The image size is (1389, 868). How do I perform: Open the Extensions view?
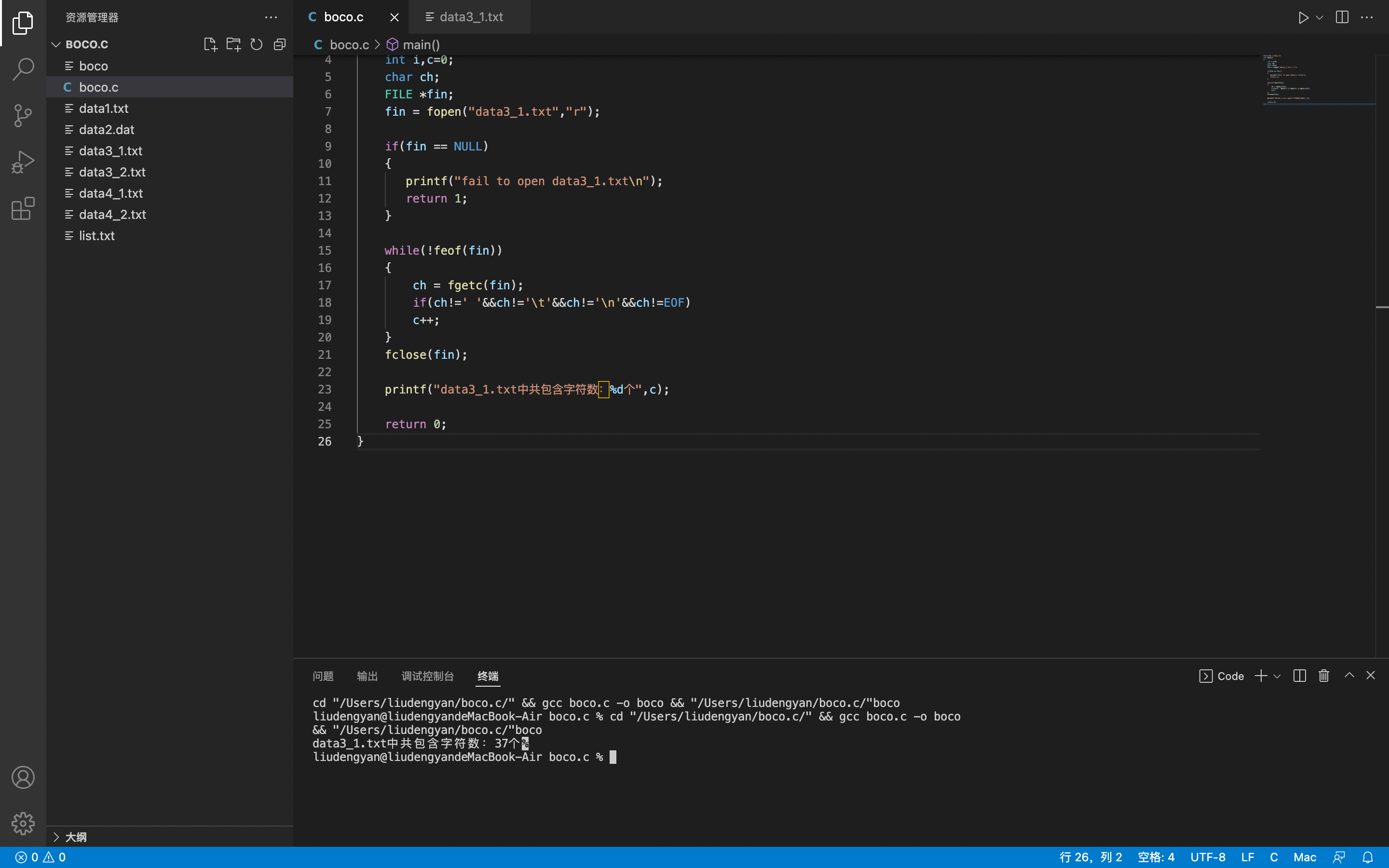pos(23,208)
